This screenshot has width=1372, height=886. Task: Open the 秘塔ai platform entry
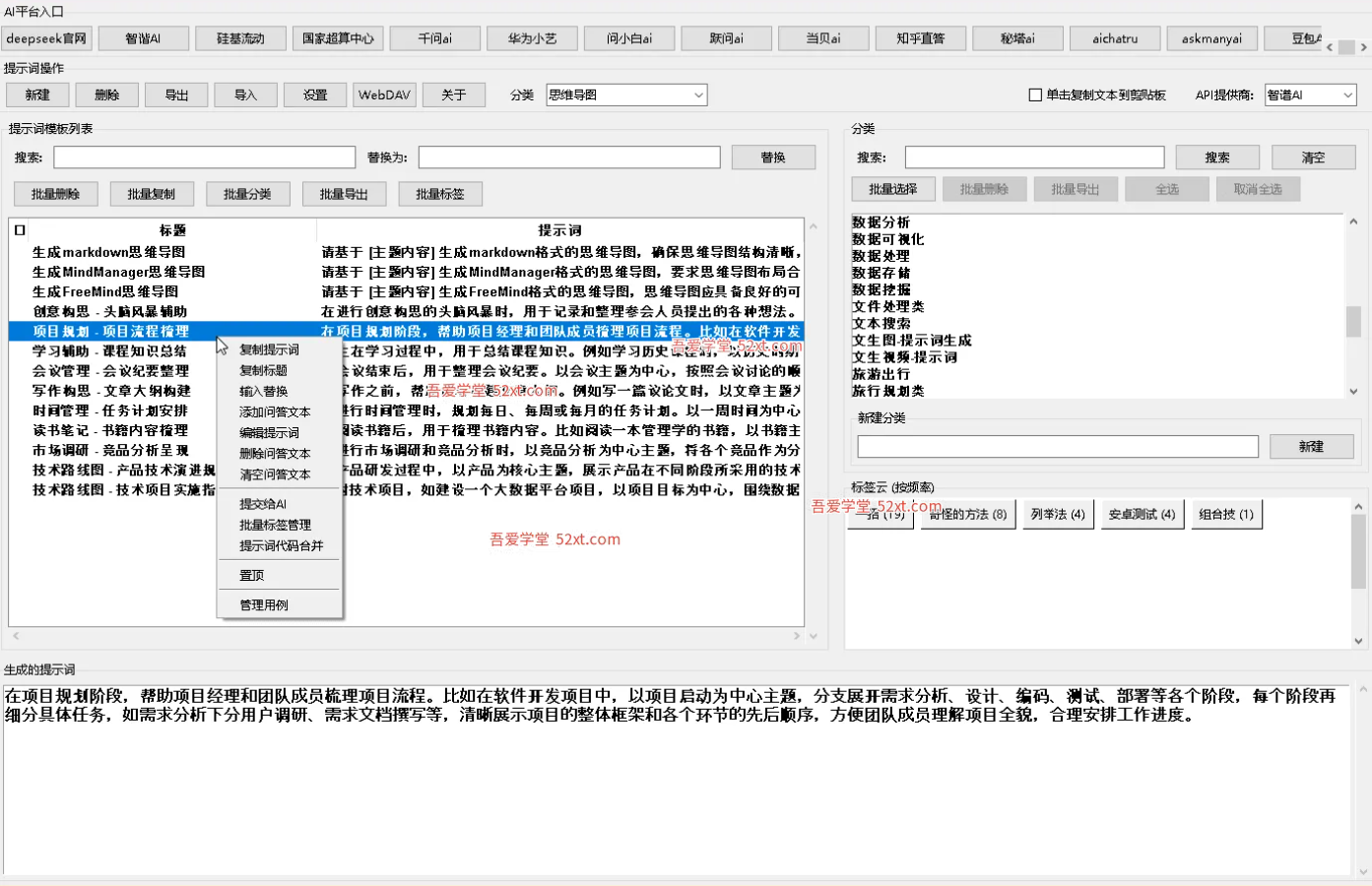[1018, 38]
